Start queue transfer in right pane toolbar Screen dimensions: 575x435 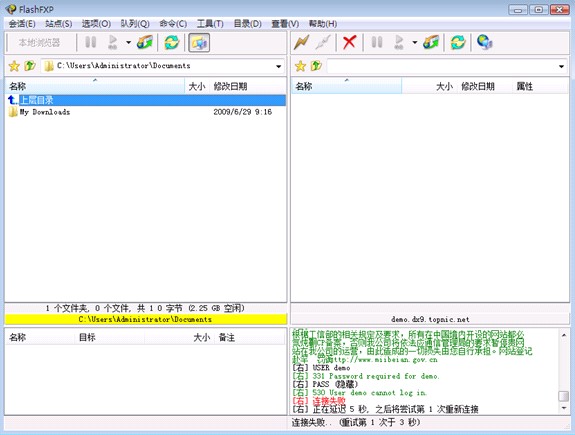coord(399,42)
